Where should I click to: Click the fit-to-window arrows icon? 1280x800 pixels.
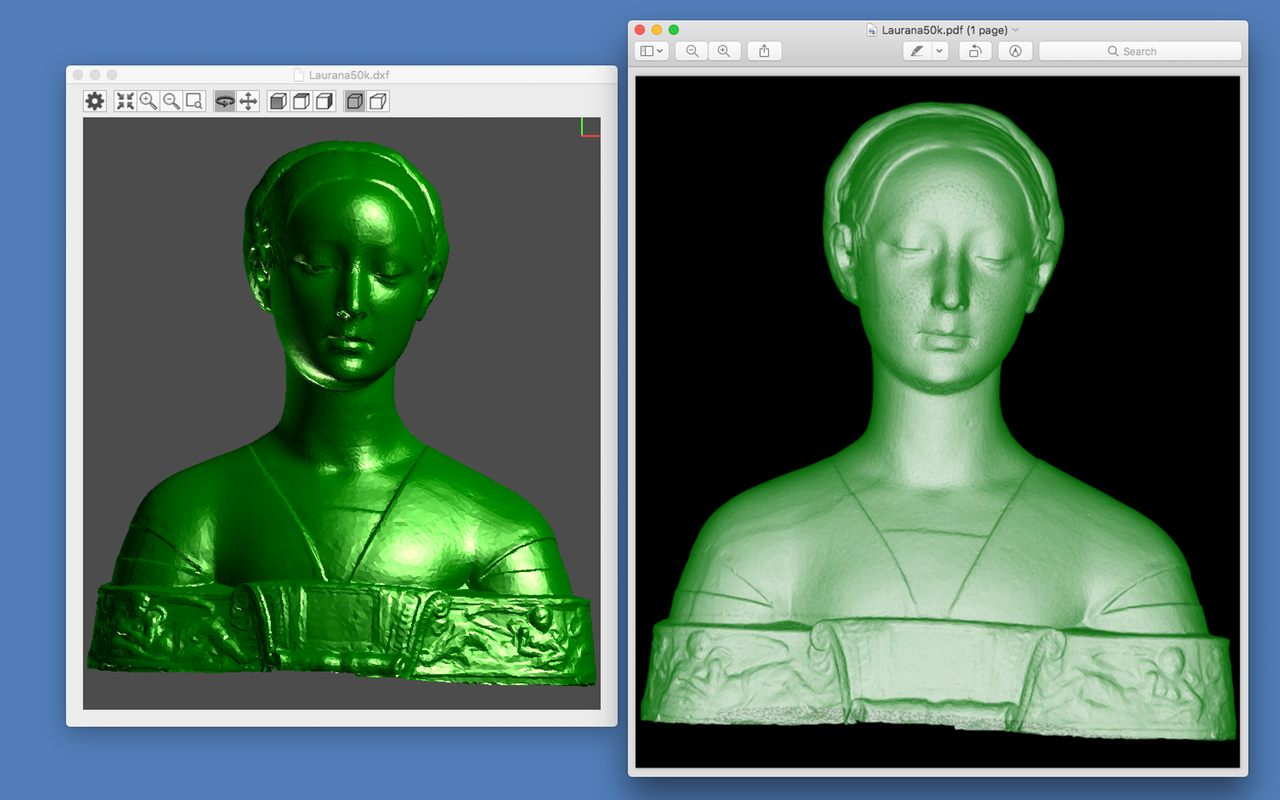tap(125, 101)
